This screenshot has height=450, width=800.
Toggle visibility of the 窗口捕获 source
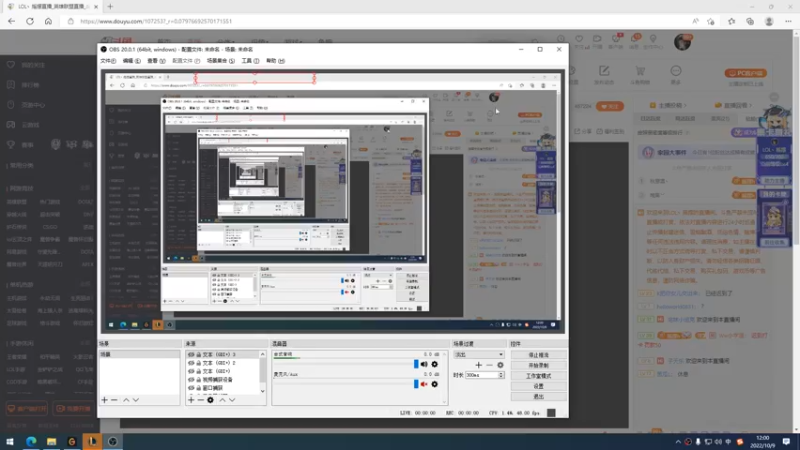(x=191, y=388)
